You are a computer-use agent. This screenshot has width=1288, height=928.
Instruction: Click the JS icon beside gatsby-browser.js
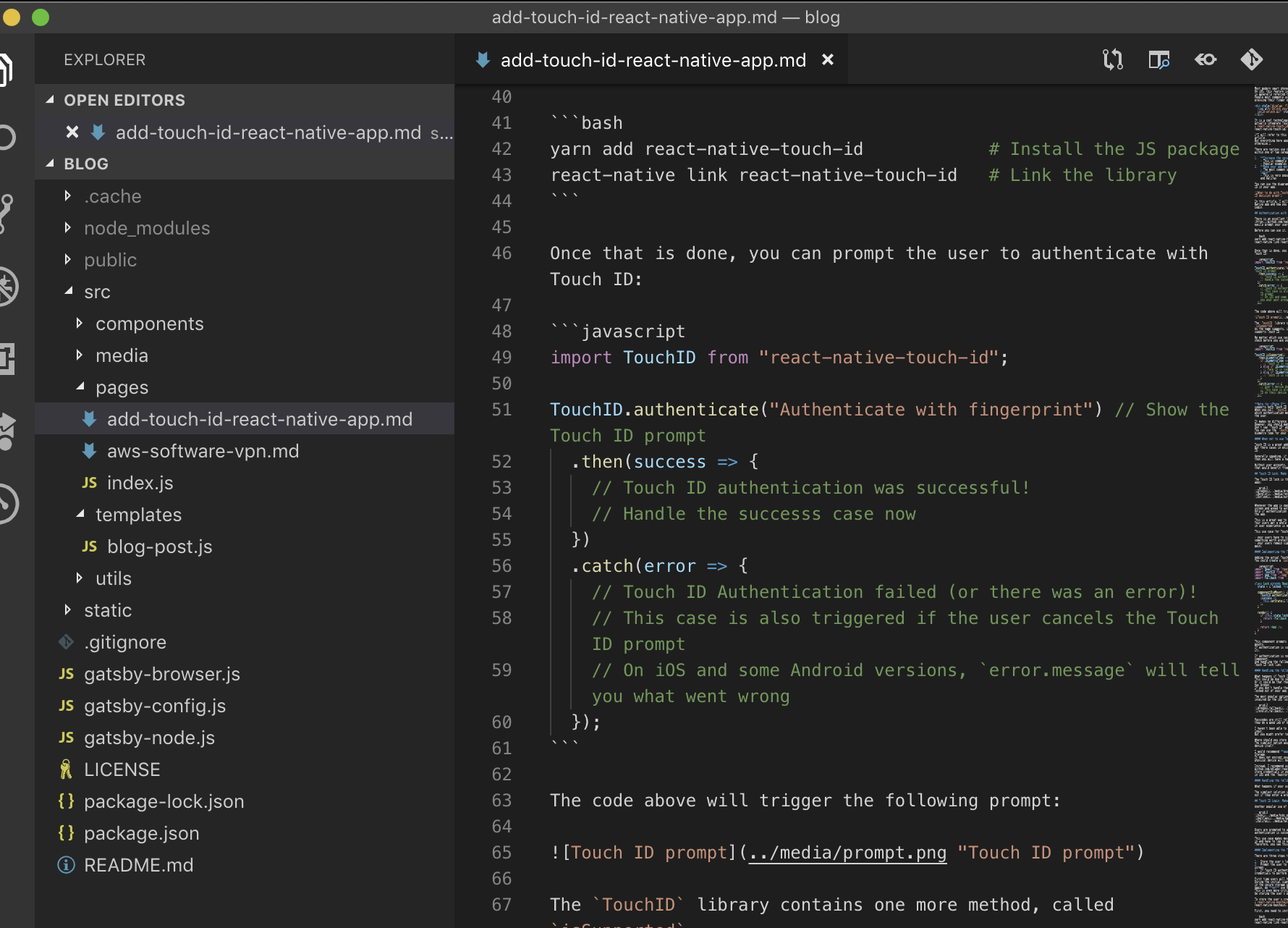pyautogui.click(x=67, y=674)
